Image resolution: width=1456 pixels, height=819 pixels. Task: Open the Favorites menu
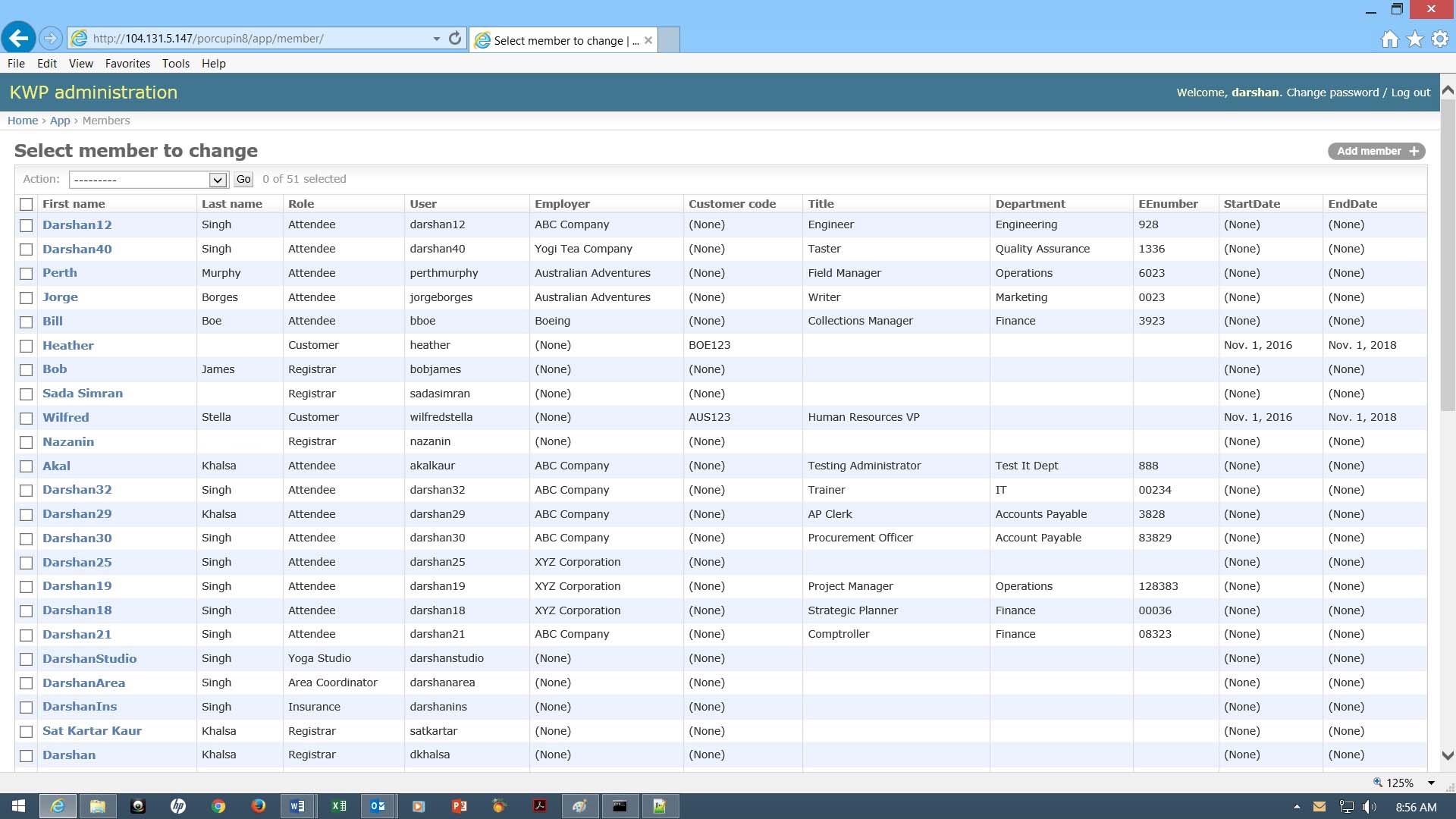127,64
